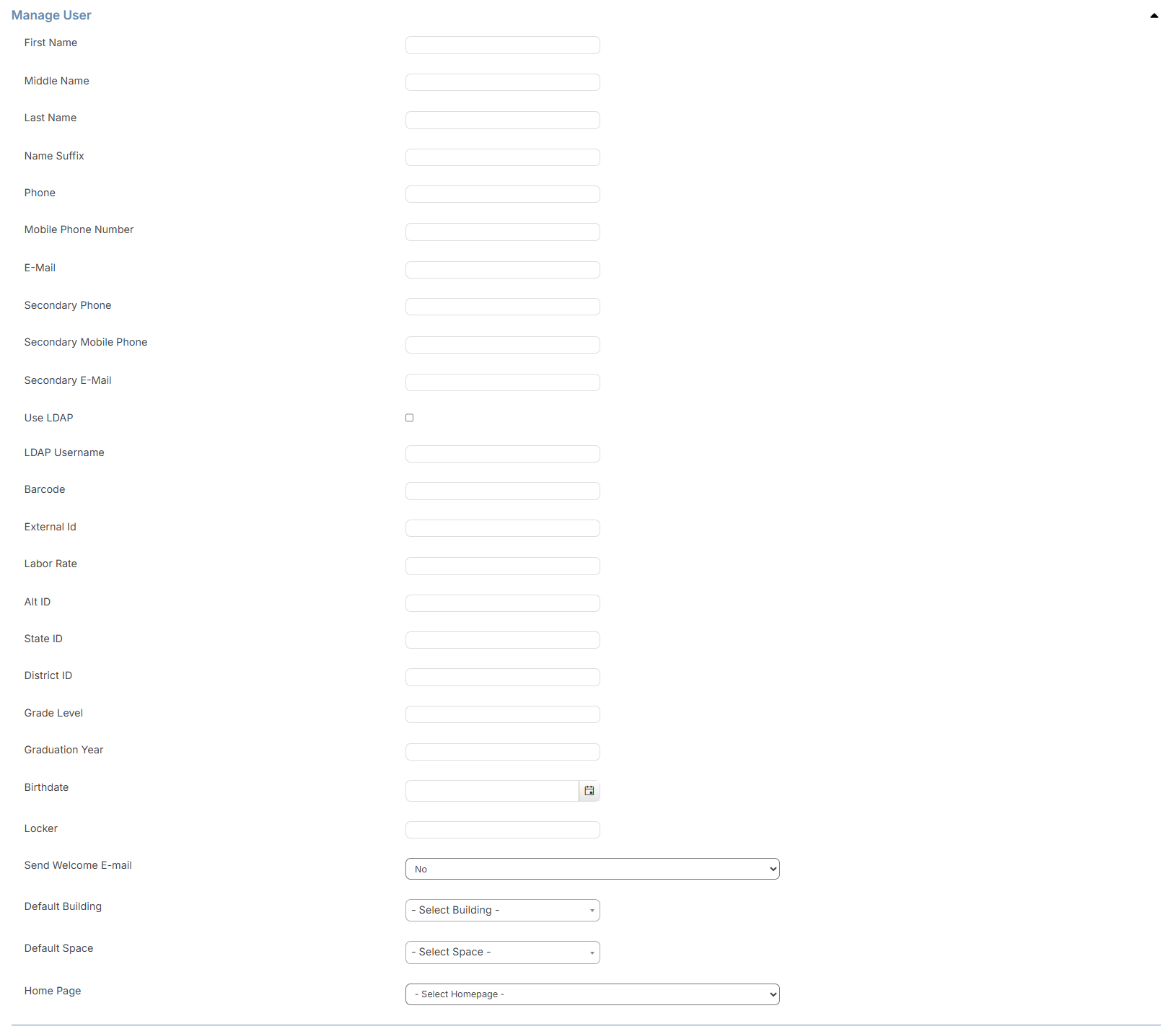Click the Mobile Phone Number field

(501, 232)
